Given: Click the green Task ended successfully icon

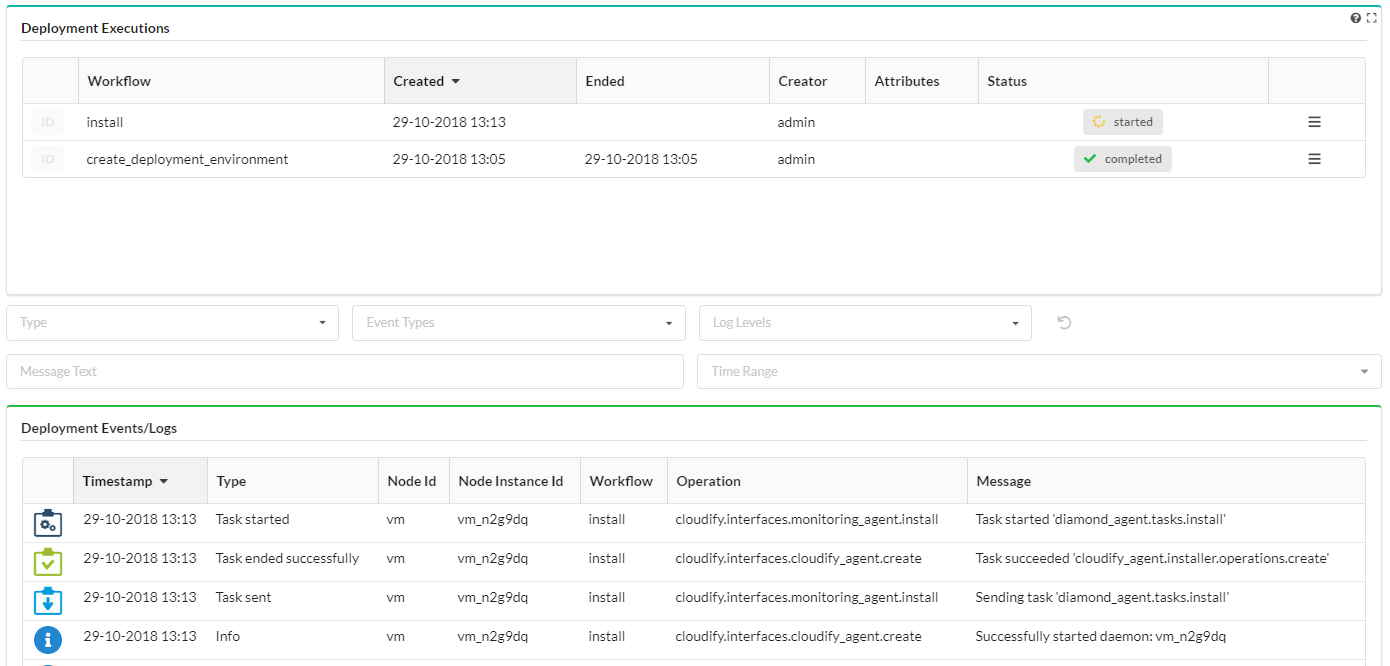Looking at the screenshot, I should tap(48, 562).
